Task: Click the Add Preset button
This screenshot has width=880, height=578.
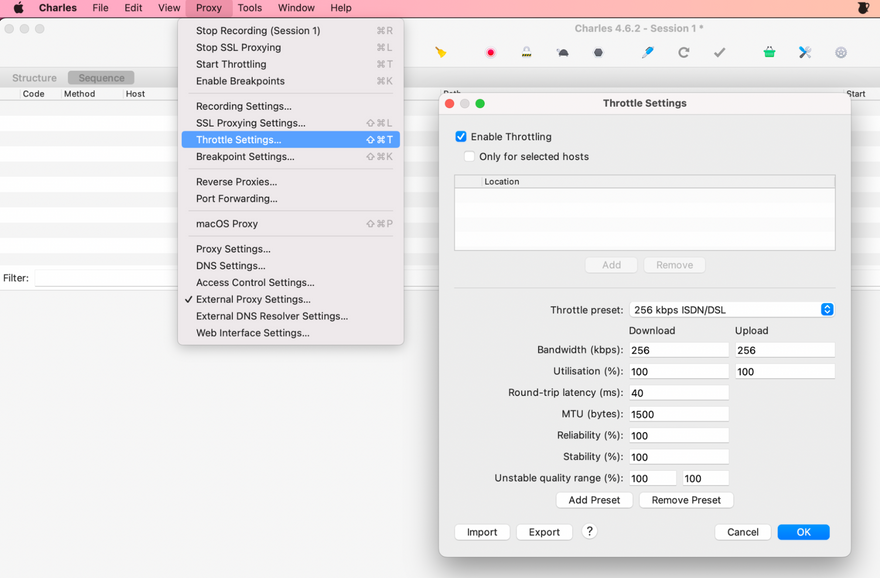Action: (594, 500)
